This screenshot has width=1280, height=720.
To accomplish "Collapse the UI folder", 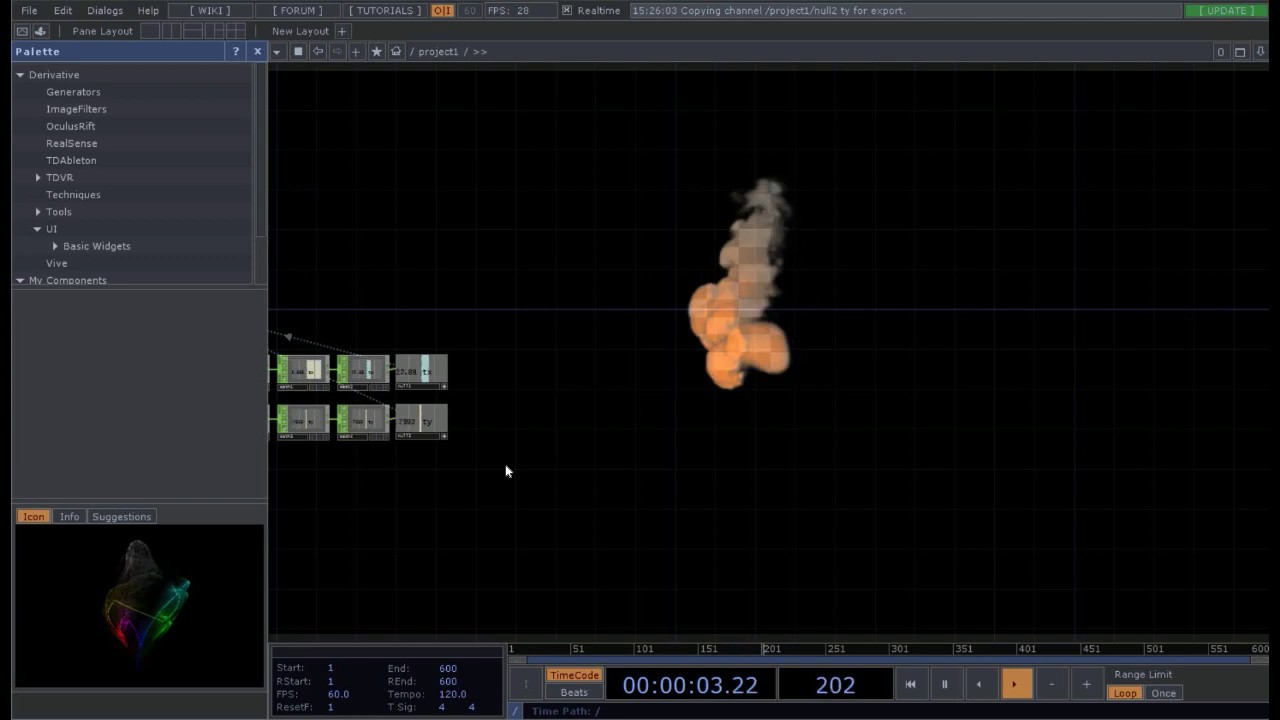I will (x=38, y=229).
